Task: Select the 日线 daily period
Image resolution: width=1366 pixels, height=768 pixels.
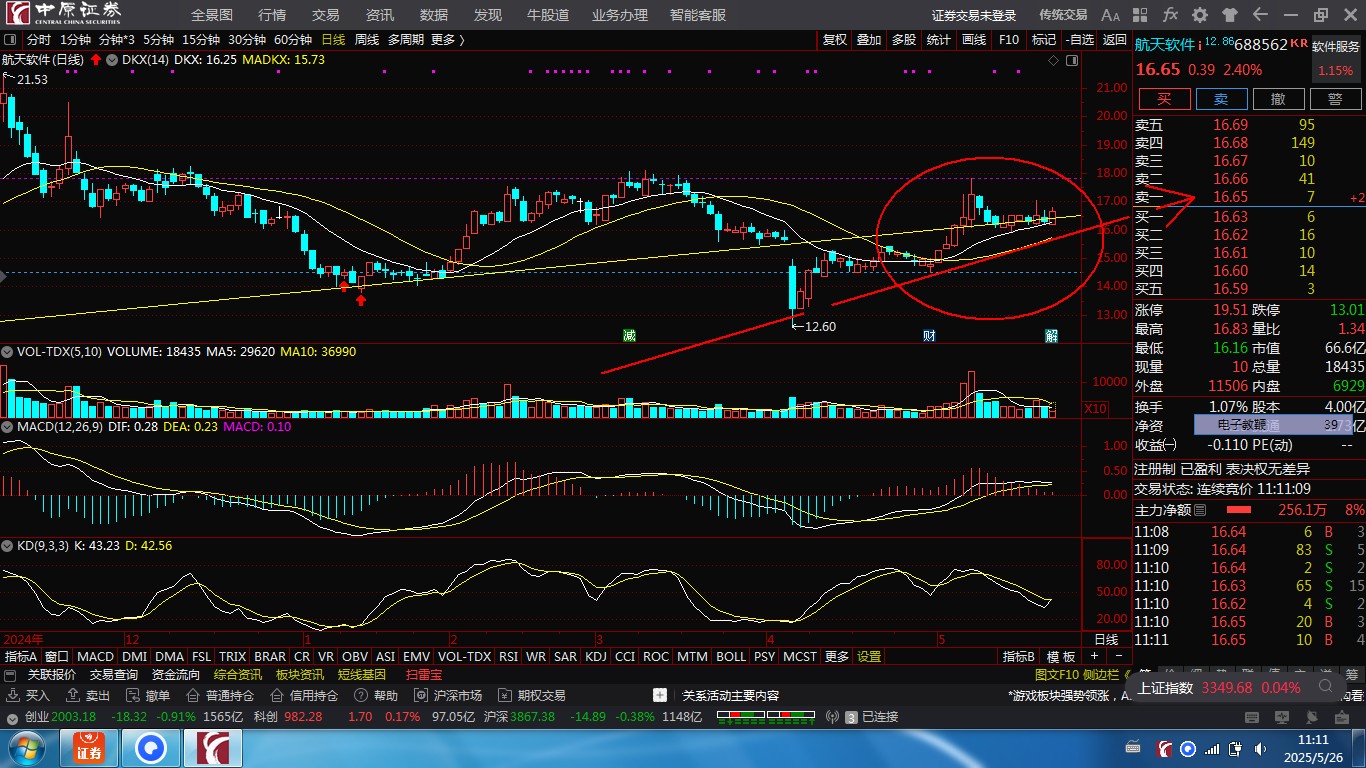Action: point(333,40)
